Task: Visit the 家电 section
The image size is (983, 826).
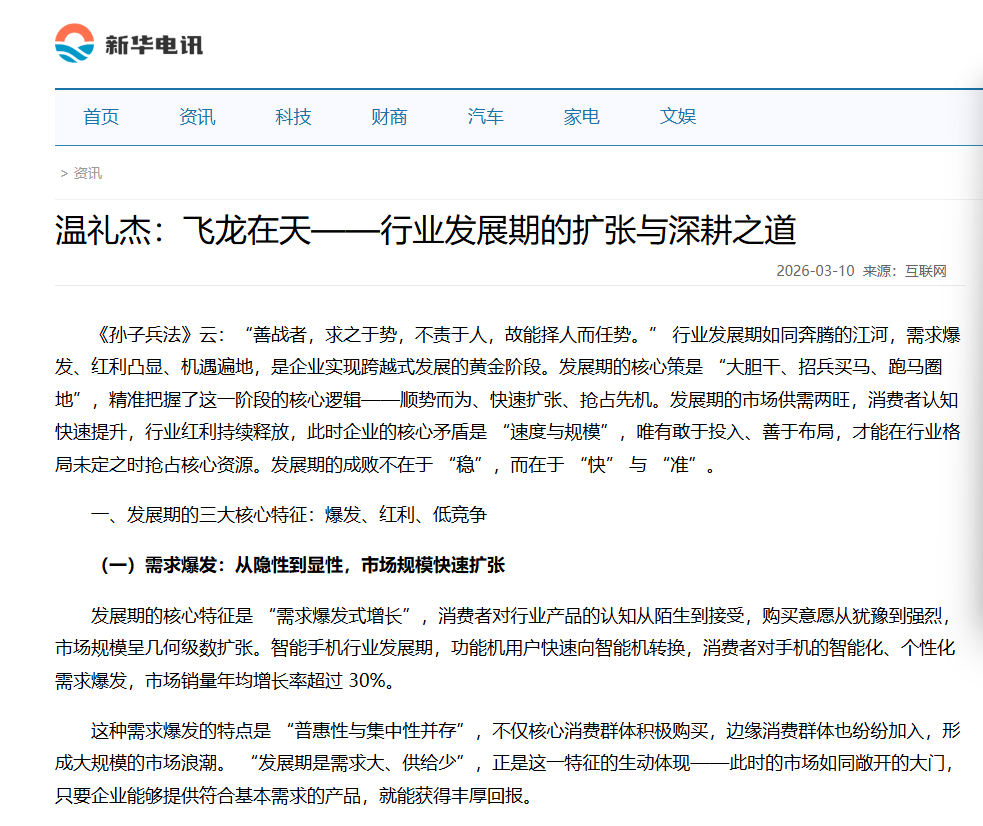Action: (x=581, y=117)
